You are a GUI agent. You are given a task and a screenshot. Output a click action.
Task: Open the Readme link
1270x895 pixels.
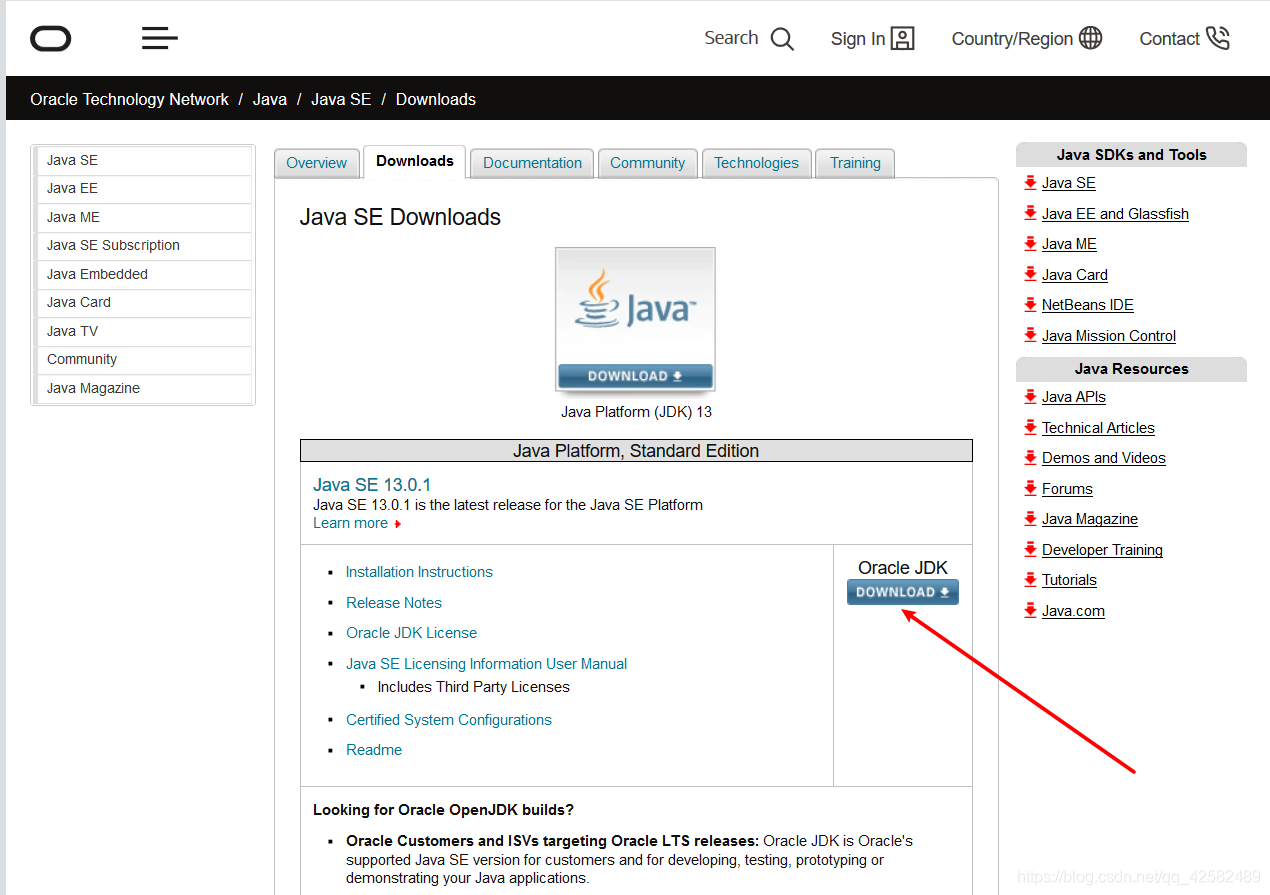click(x=374, y=750)
